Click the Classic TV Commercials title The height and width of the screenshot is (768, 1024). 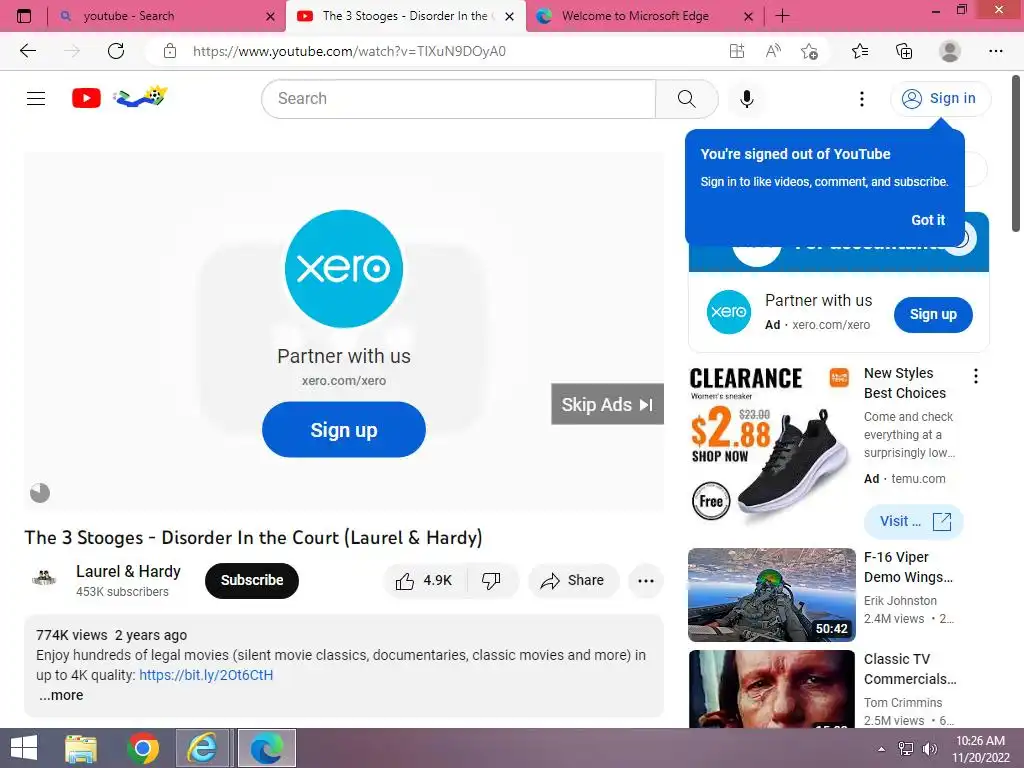click(910, 669)
